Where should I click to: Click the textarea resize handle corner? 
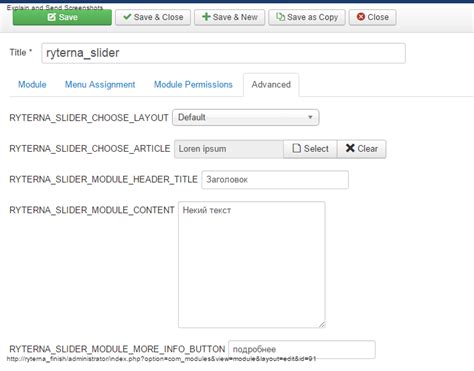click(x=322, y=325)
